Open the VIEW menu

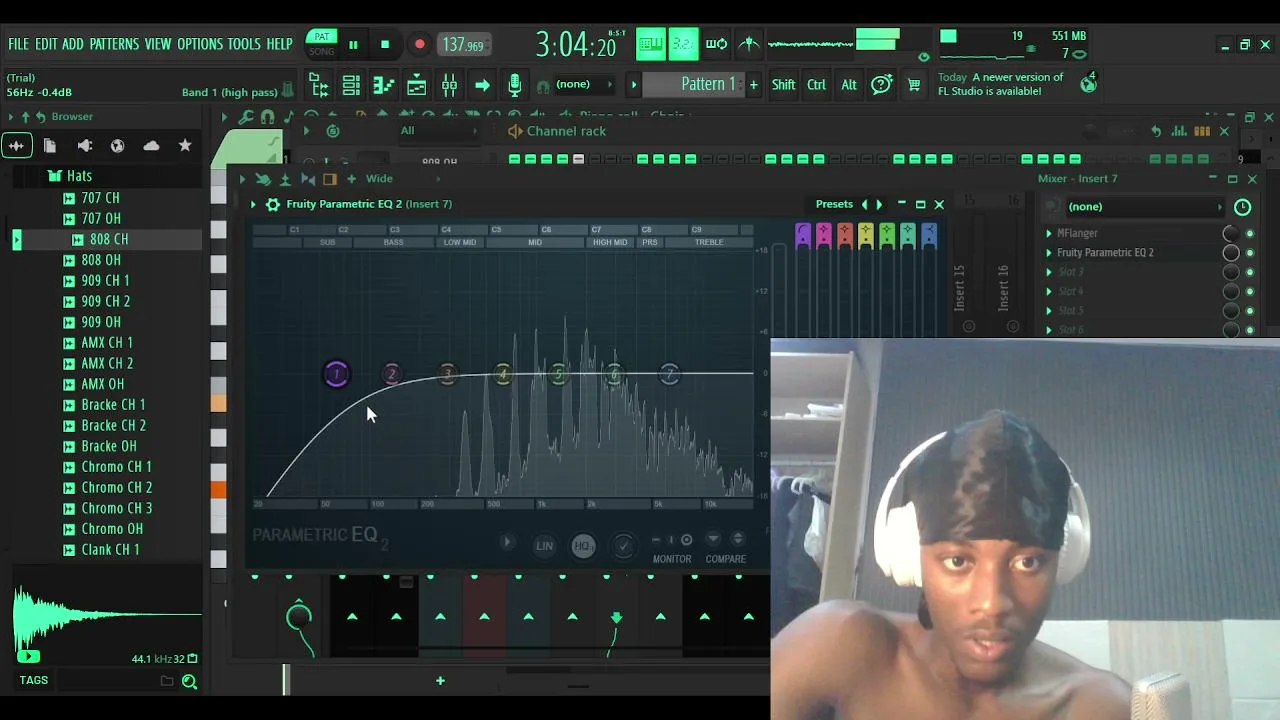click(158, 44)
